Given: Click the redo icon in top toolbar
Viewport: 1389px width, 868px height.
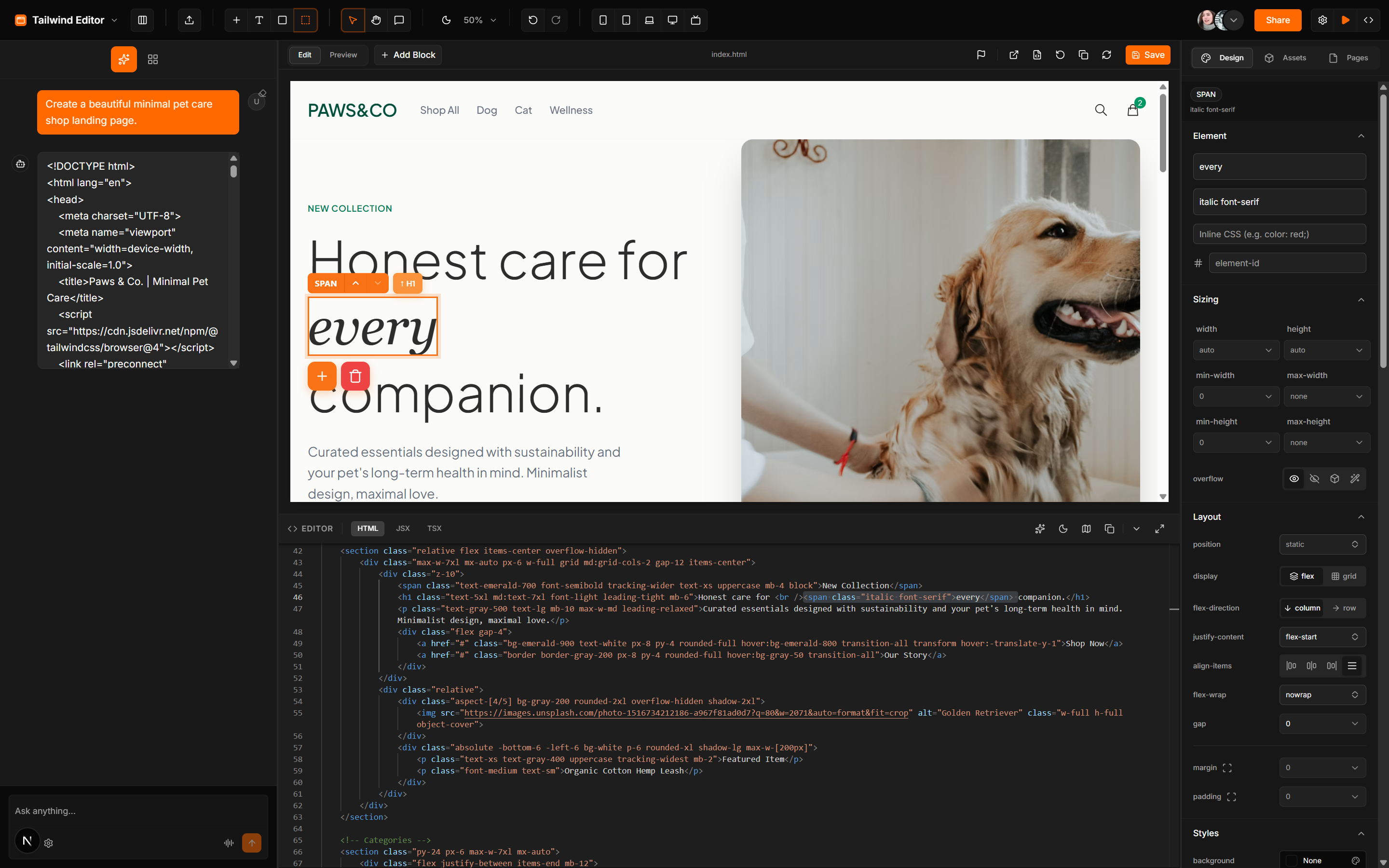Looking at the screenshot, I should point(556,20).
